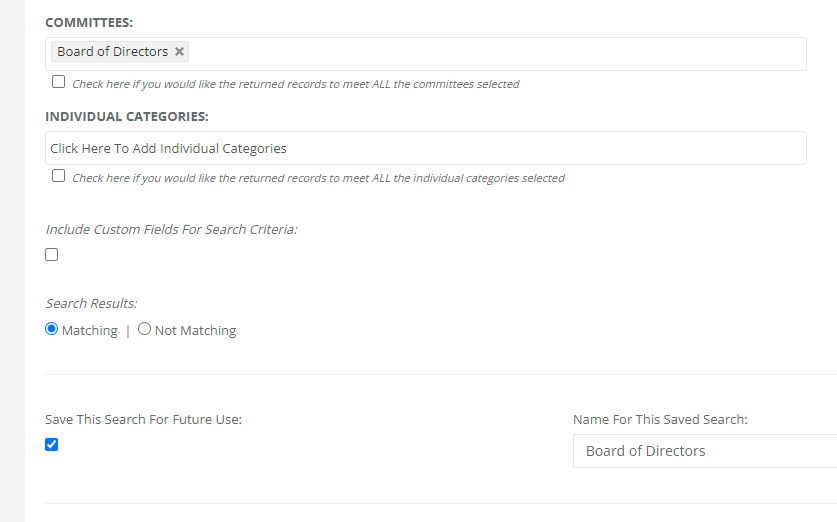Focus the saved search name input field

point(705,451)
